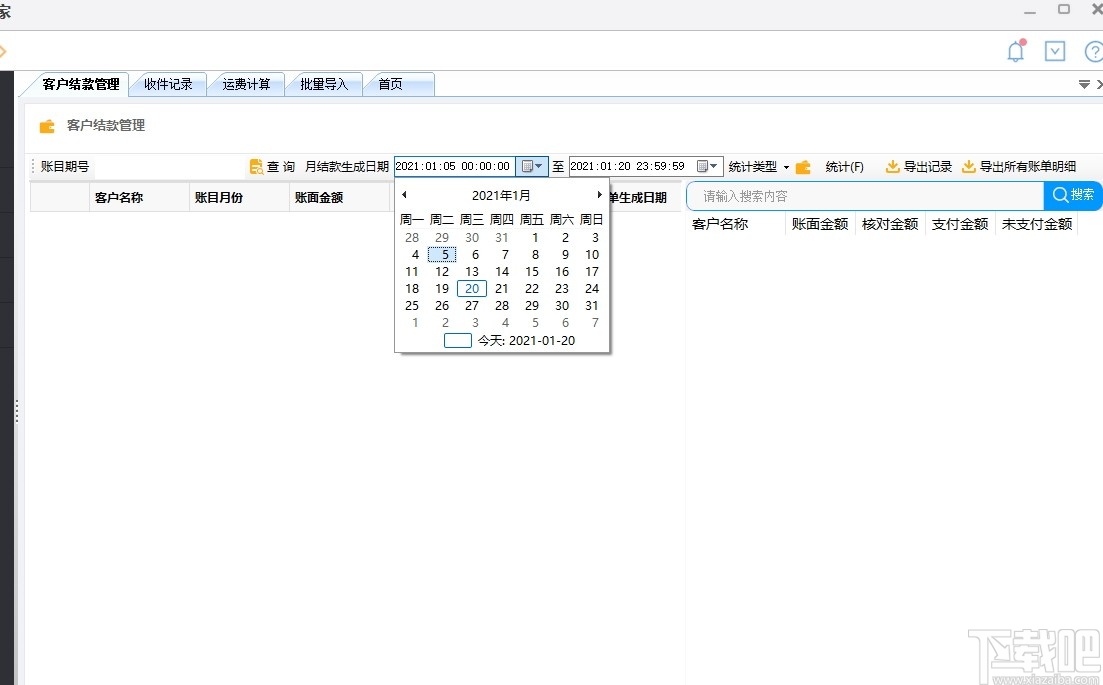The height and width of the screenshot is (685, 1103).
Task: Select day 5 in the calendar
Action: coord(443,254)
